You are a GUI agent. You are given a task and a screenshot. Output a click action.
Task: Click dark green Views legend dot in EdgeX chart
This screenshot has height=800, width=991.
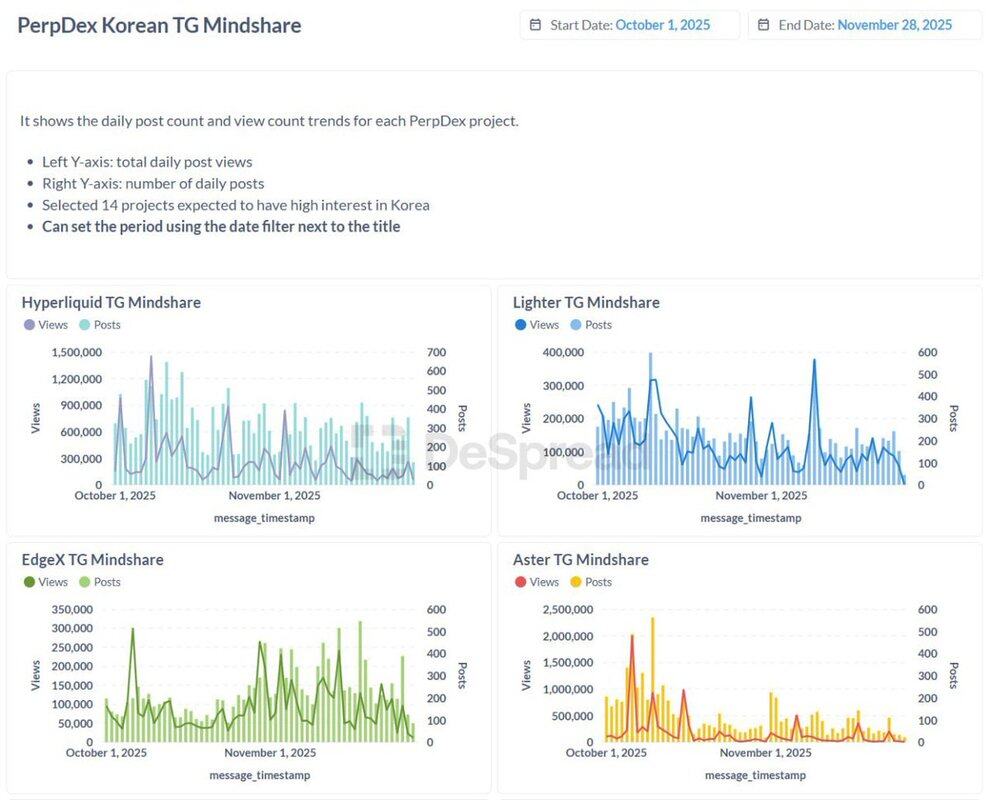tap(28, 582)
